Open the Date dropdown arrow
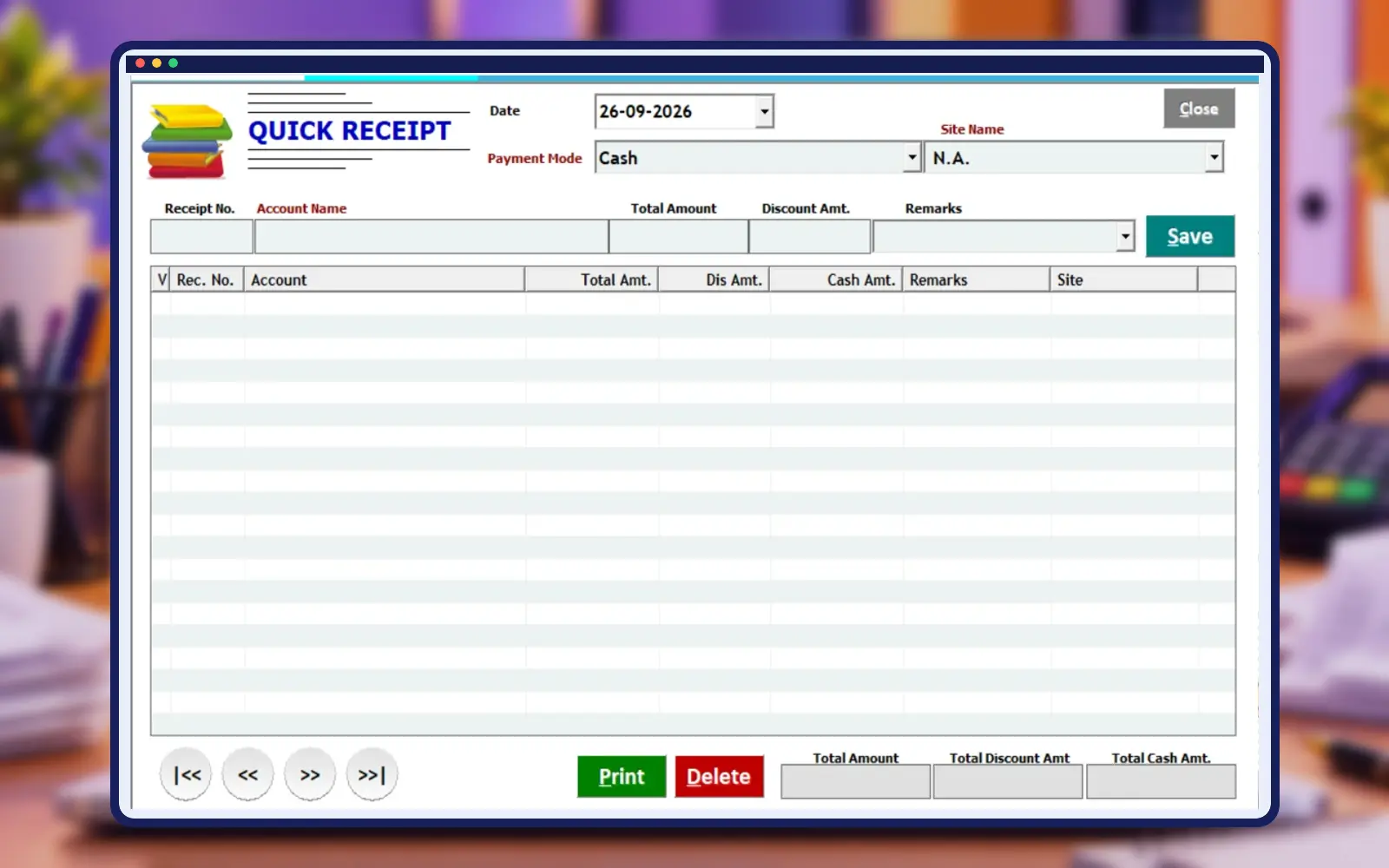 click(764, 112)
